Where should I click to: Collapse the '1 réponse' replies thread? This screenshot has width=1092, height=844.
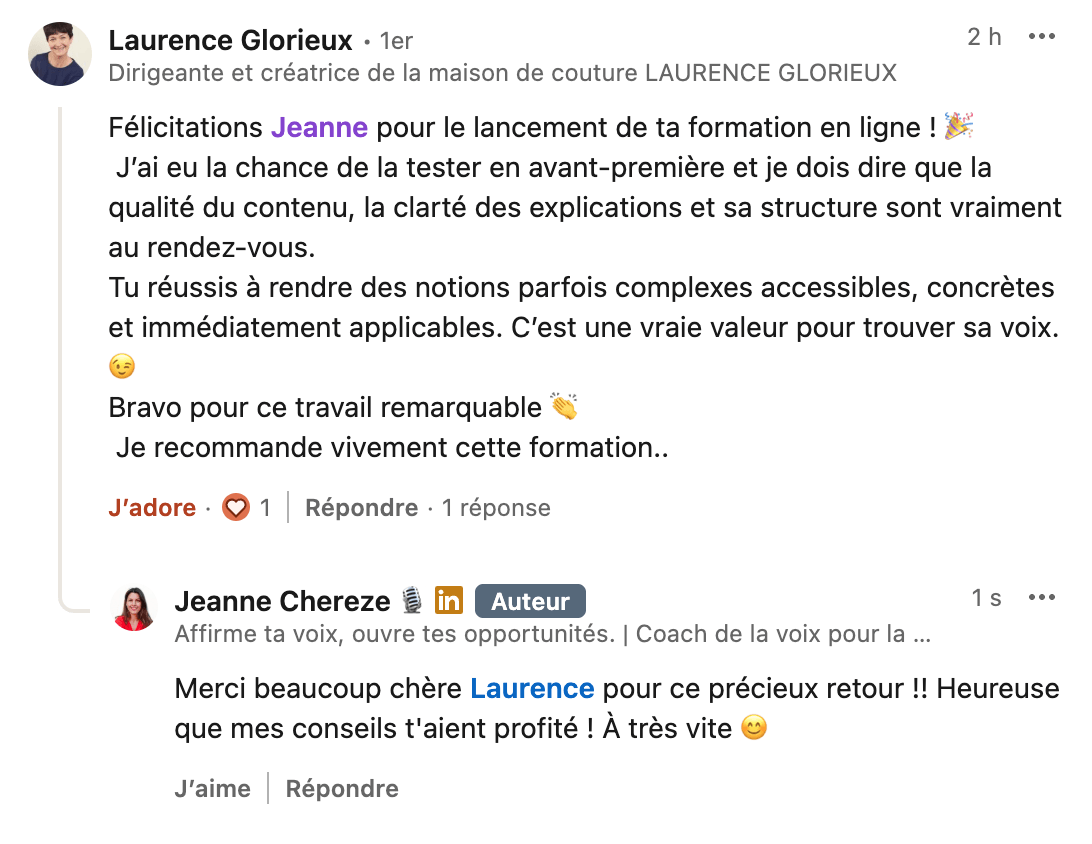(x=496, y=508)
